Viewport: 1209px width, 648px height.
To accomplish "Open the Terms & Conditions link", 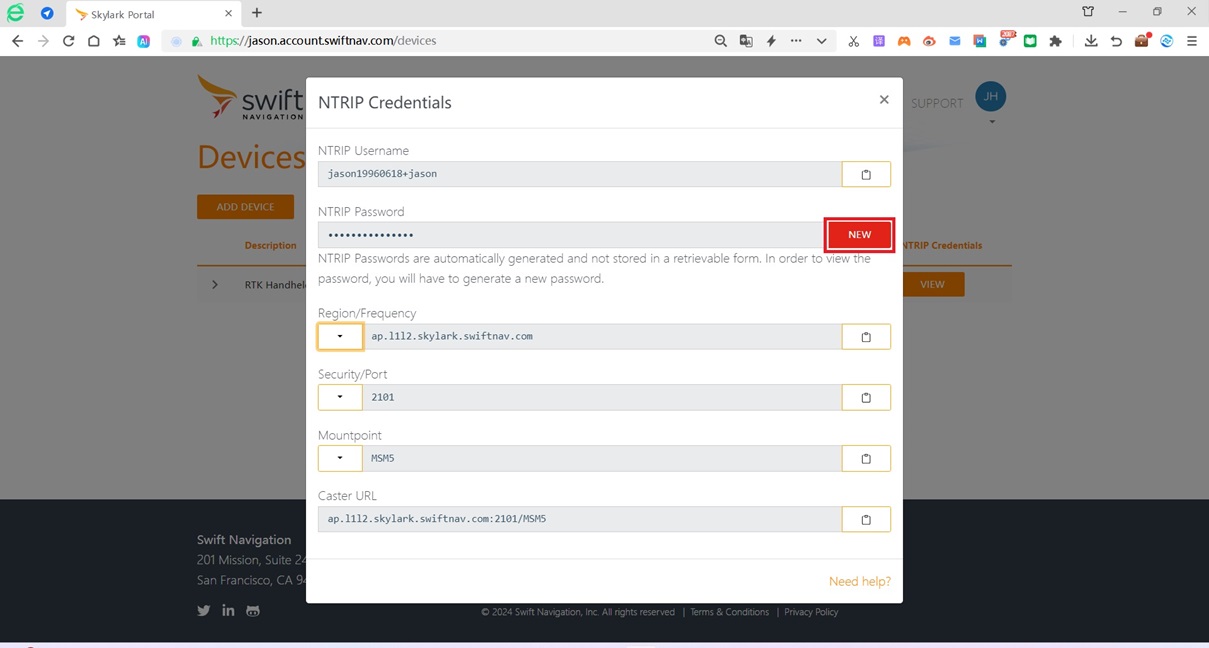I will 729,612.
